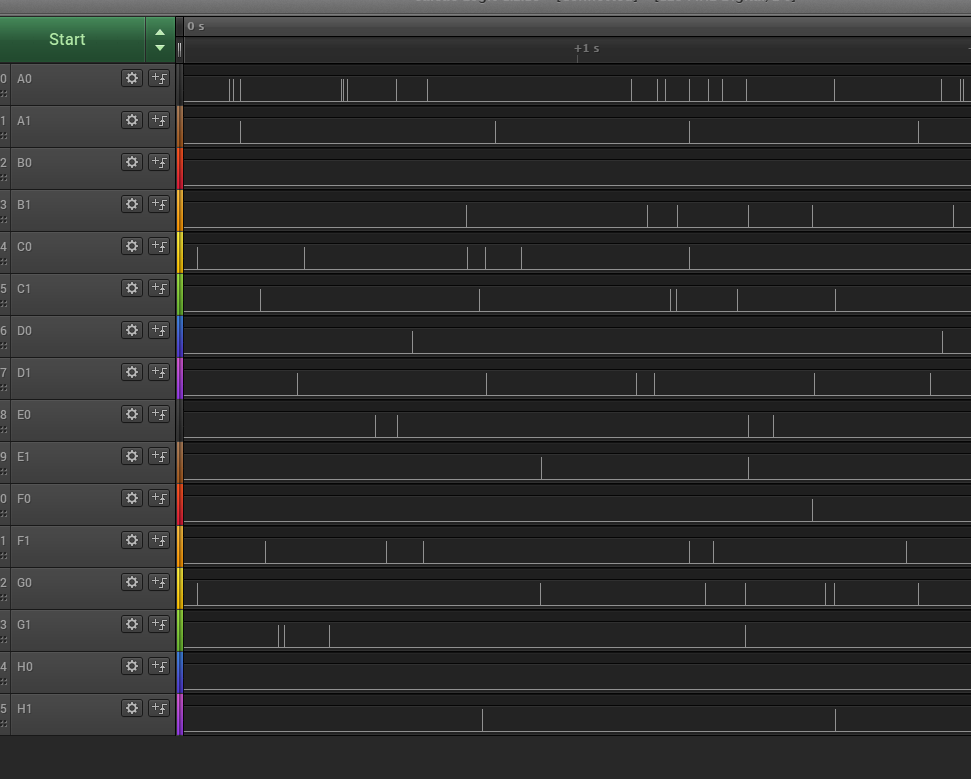Set trigger for channel E0
Image resolution: width=971 pixels, height=779 pixels.
(x=159, y=414)
